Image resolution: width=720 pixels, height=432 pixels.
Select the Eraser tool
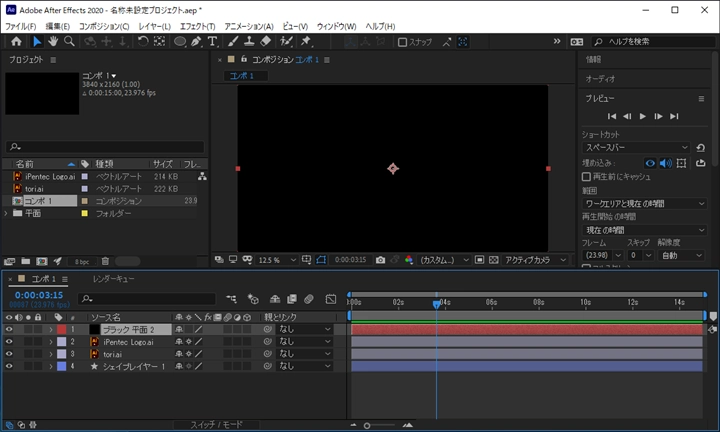click(264, 42)
